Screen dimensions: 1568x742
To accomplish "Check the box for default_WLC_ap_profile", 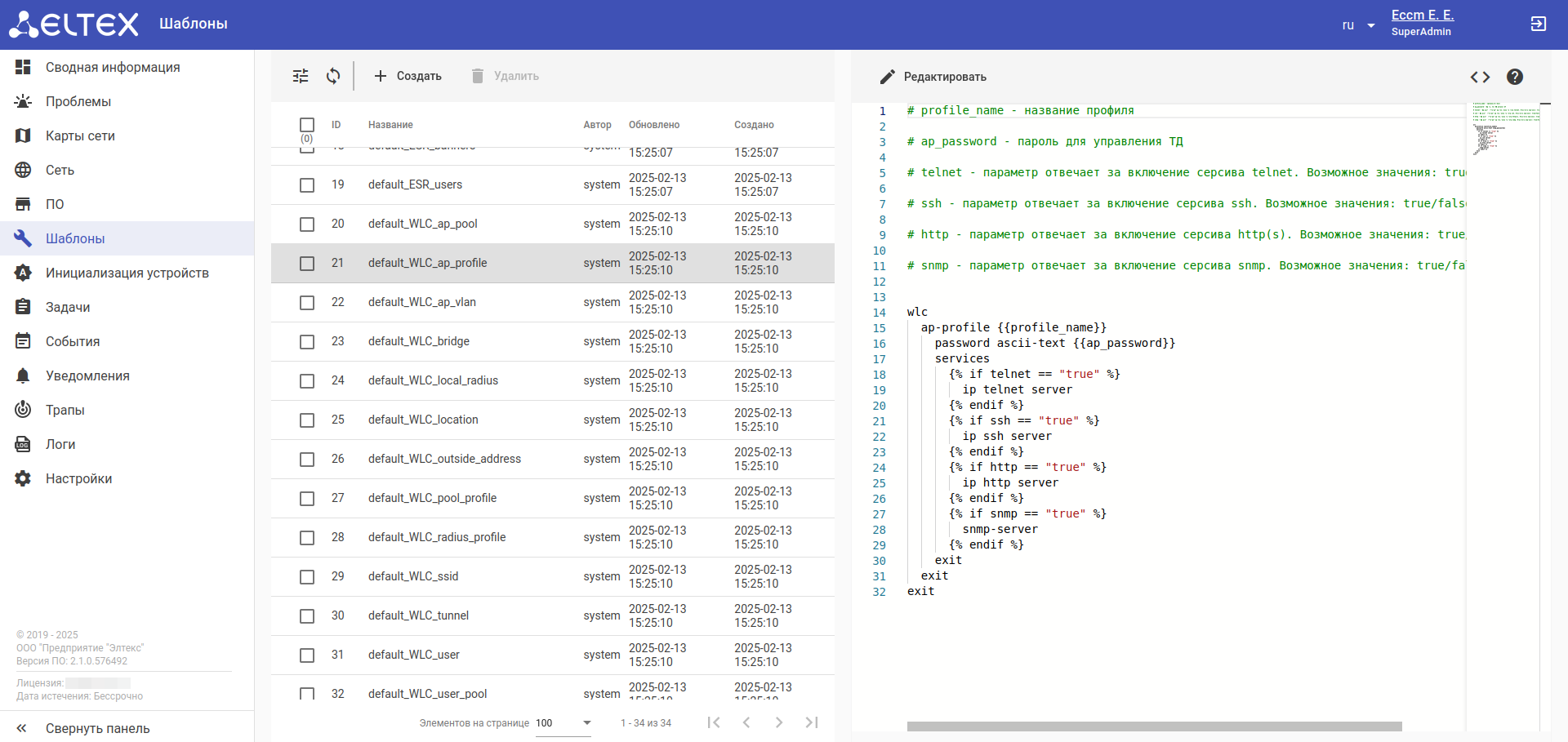I will coord(307,264).
